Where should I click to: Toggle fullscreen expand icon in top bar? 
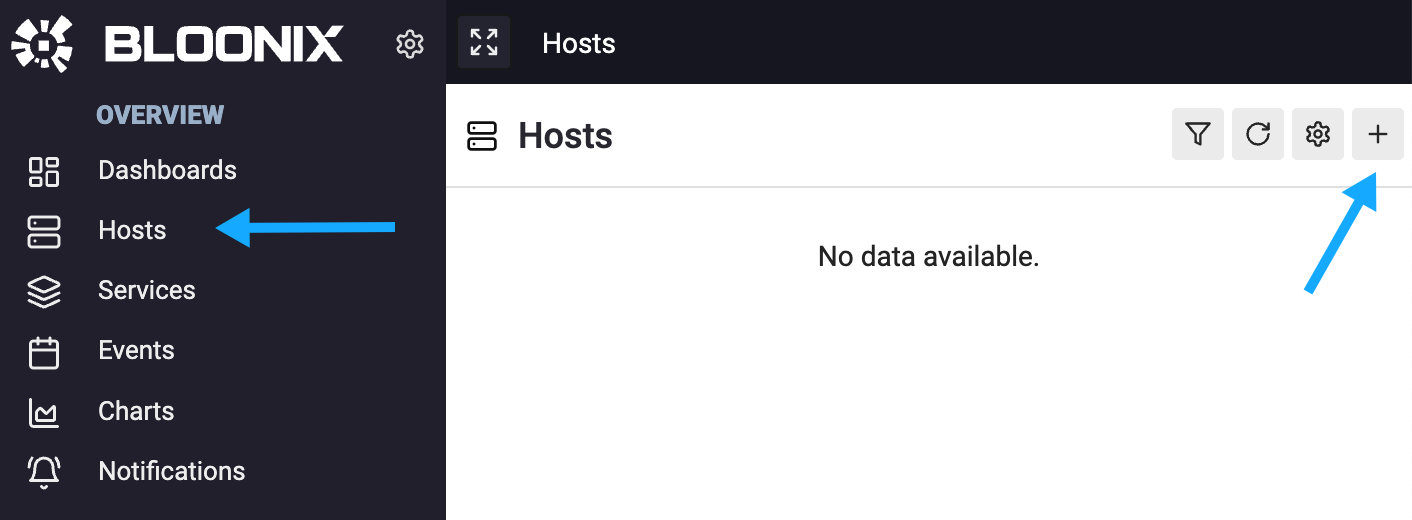(x=484, y=42)
